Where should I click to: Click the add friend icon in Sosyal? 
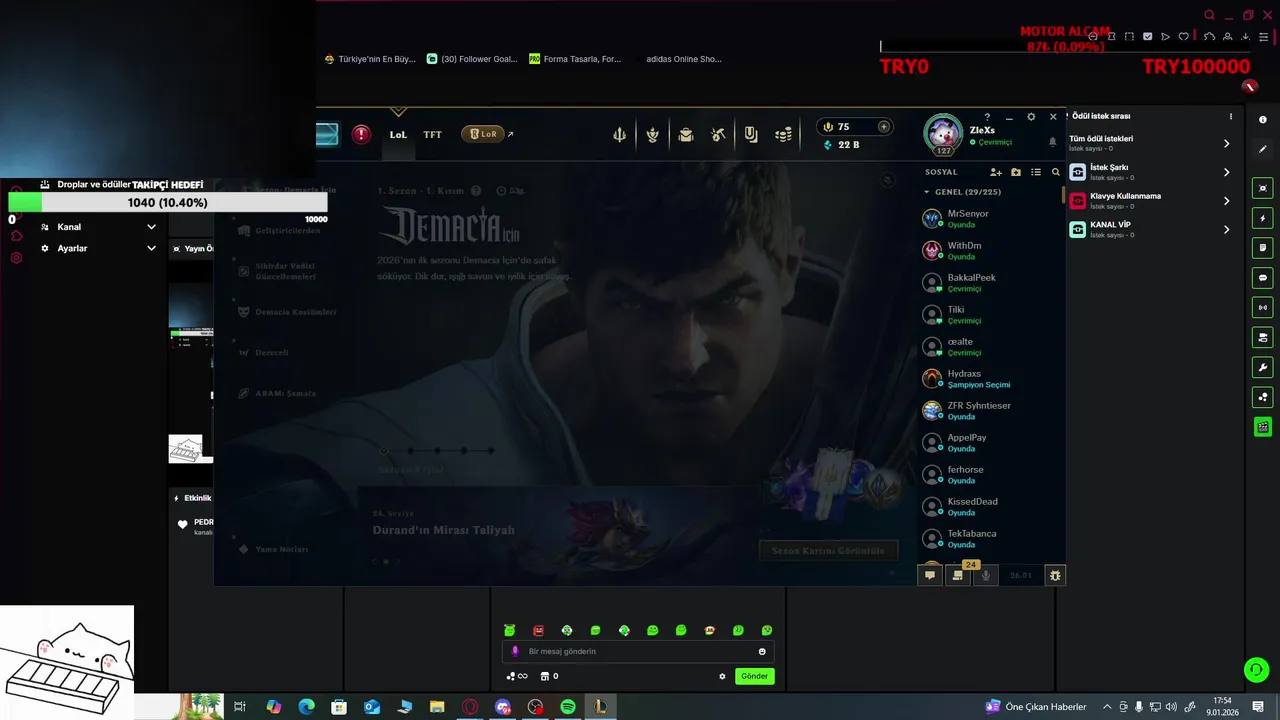click(x=996, y=172)
